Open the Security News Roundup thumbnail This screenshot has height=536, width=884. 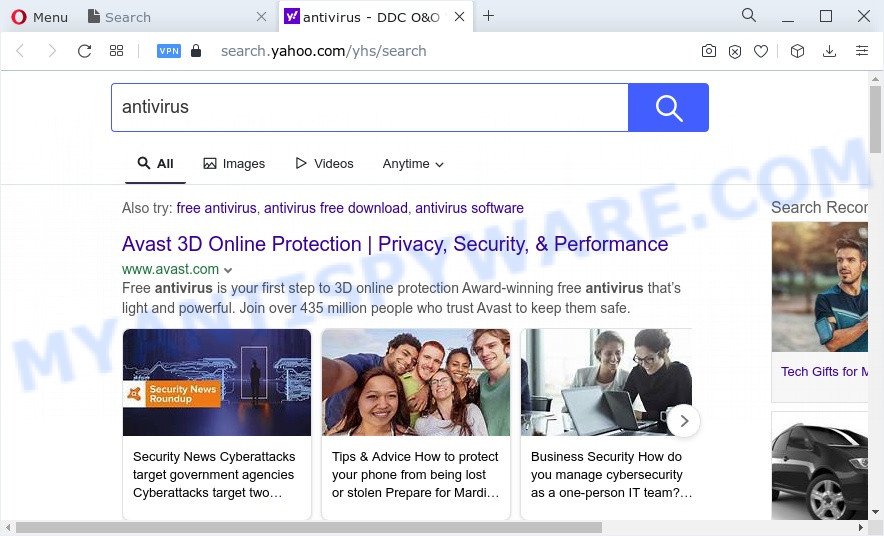click(x=217, y=382)
